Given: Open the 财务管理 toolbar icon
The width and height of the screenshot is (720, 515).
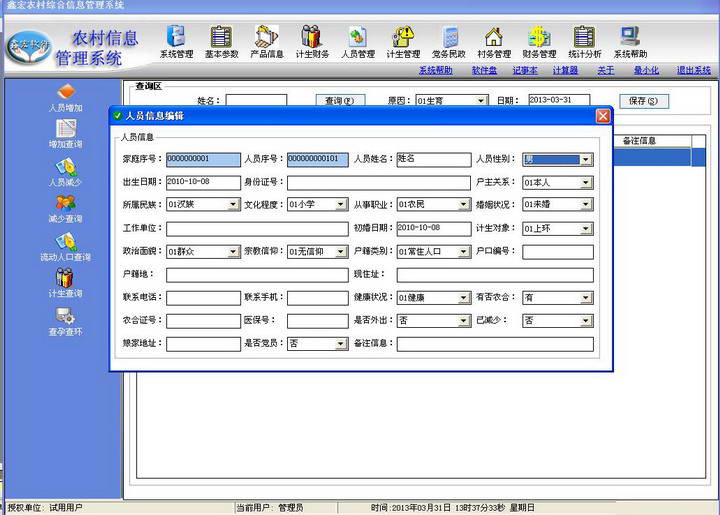Looking at the screenshot, I should coord(539,42).
